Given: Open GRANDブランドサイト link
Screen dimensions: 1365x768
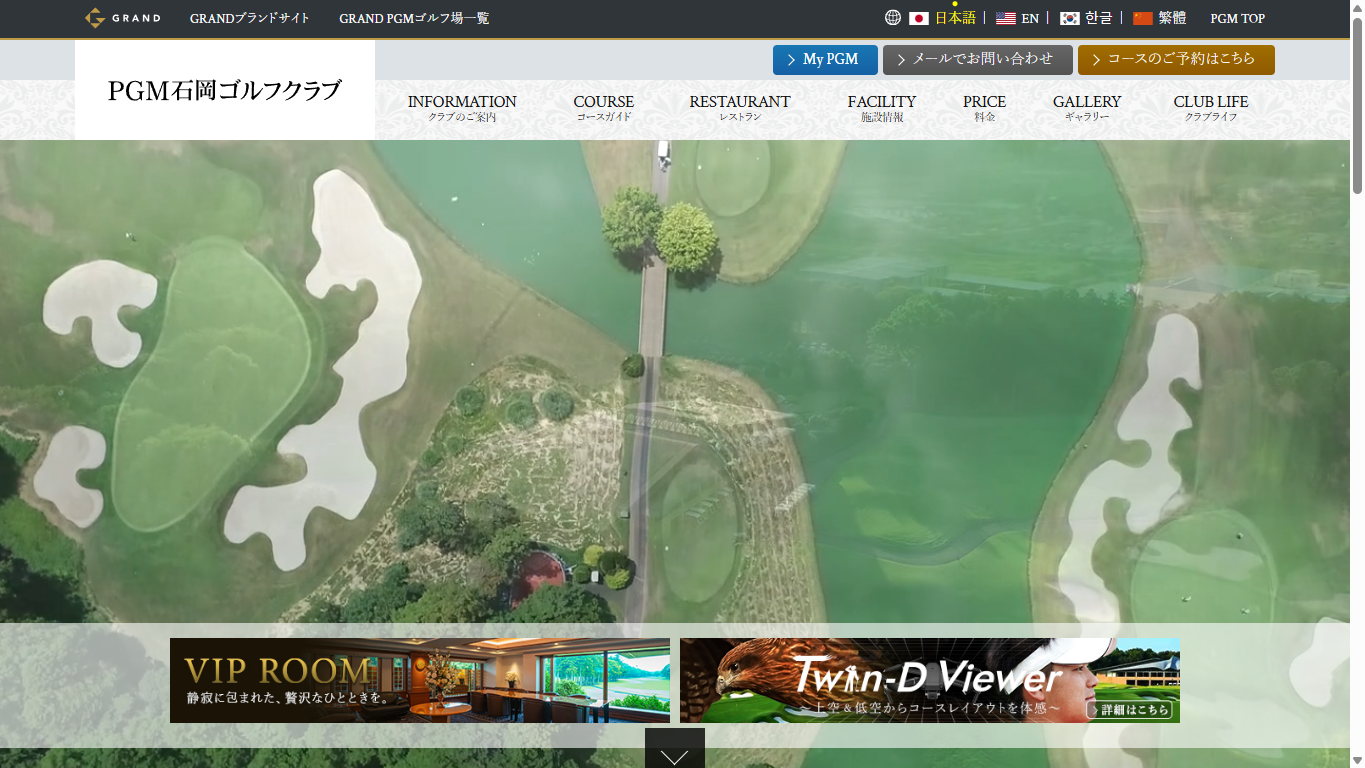Looking at the screenshot, I should (250, 18).
